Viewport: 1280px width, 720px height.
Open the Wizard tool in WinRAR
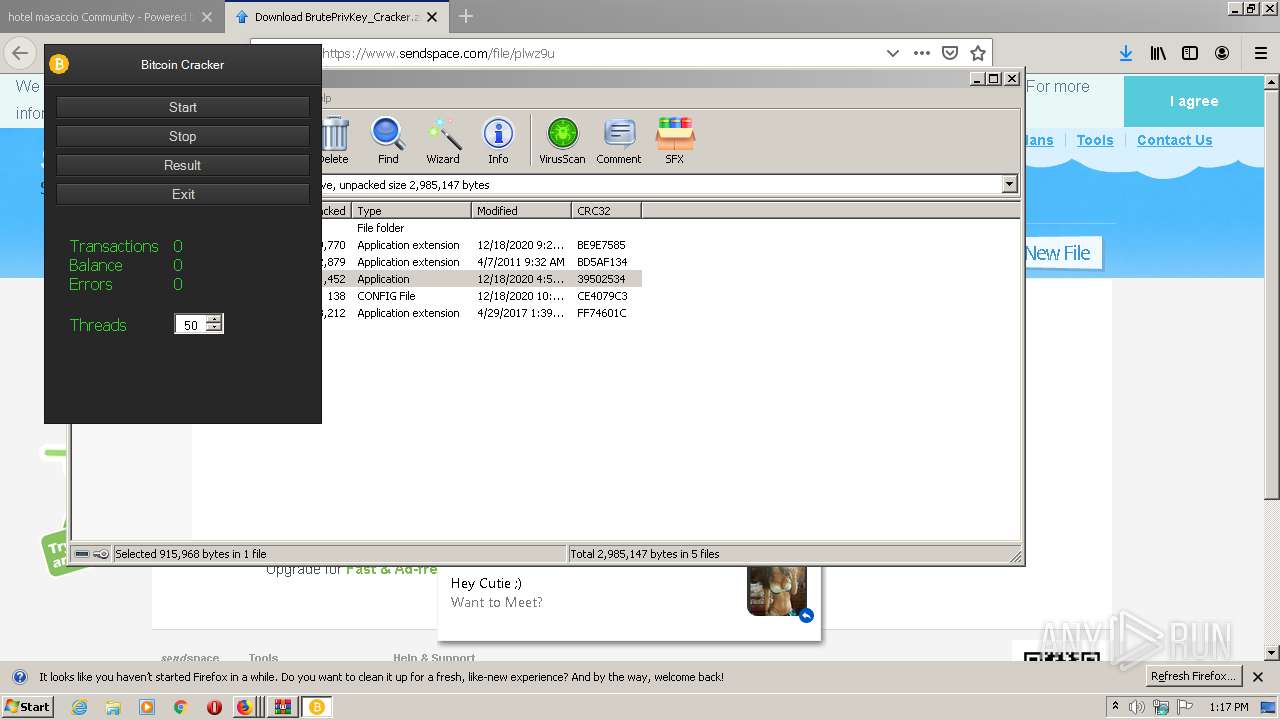point(443,140)
